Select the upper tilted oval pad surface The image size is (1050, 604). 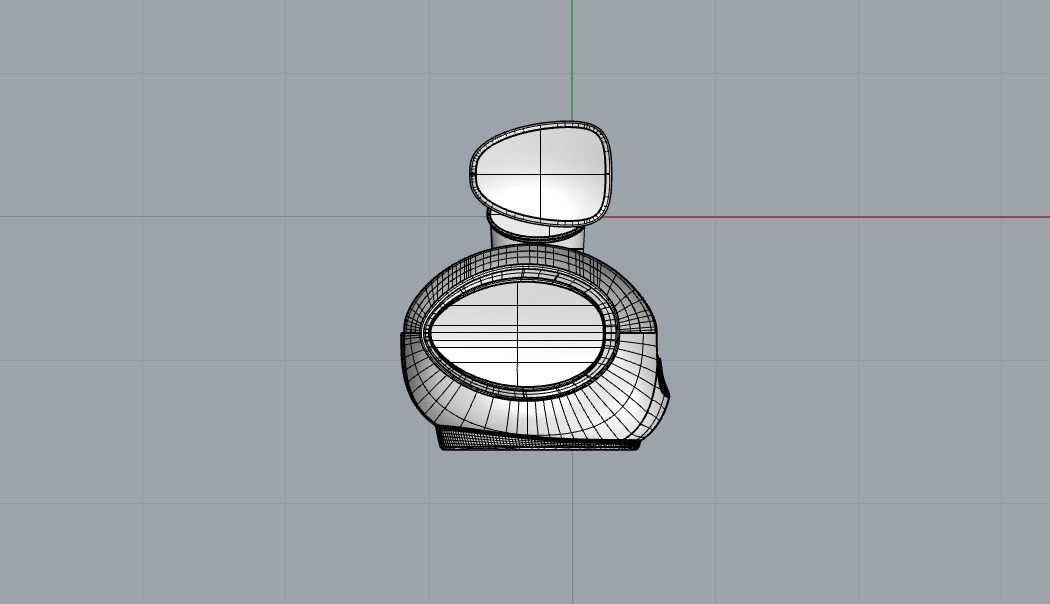click(541, 174)
